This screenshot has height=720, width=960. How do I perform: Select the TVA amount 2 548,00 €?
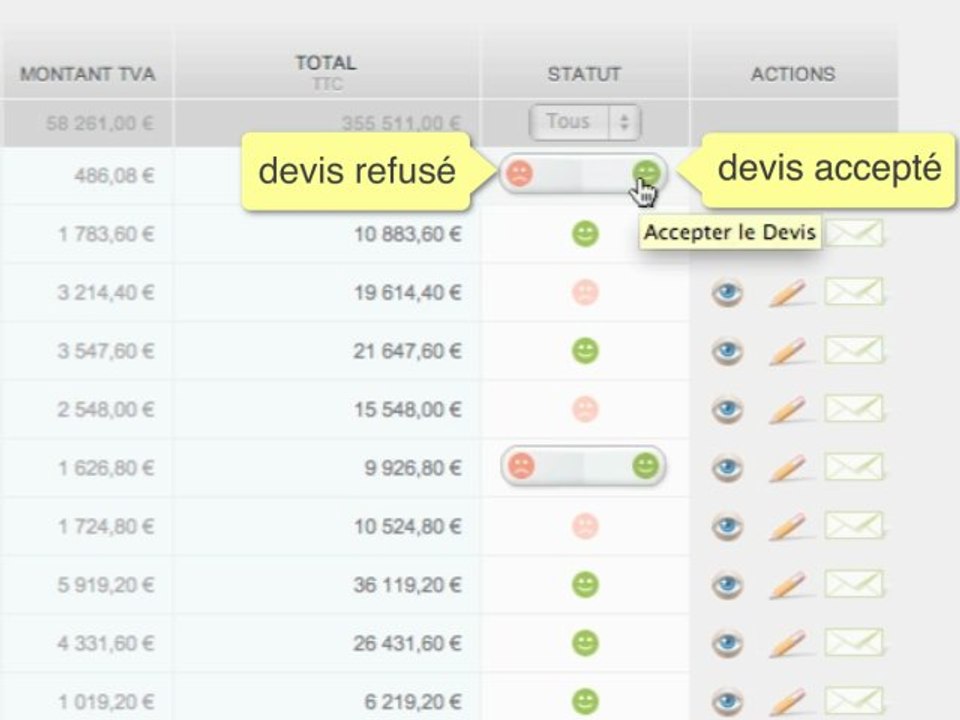(x=106, y=409)
